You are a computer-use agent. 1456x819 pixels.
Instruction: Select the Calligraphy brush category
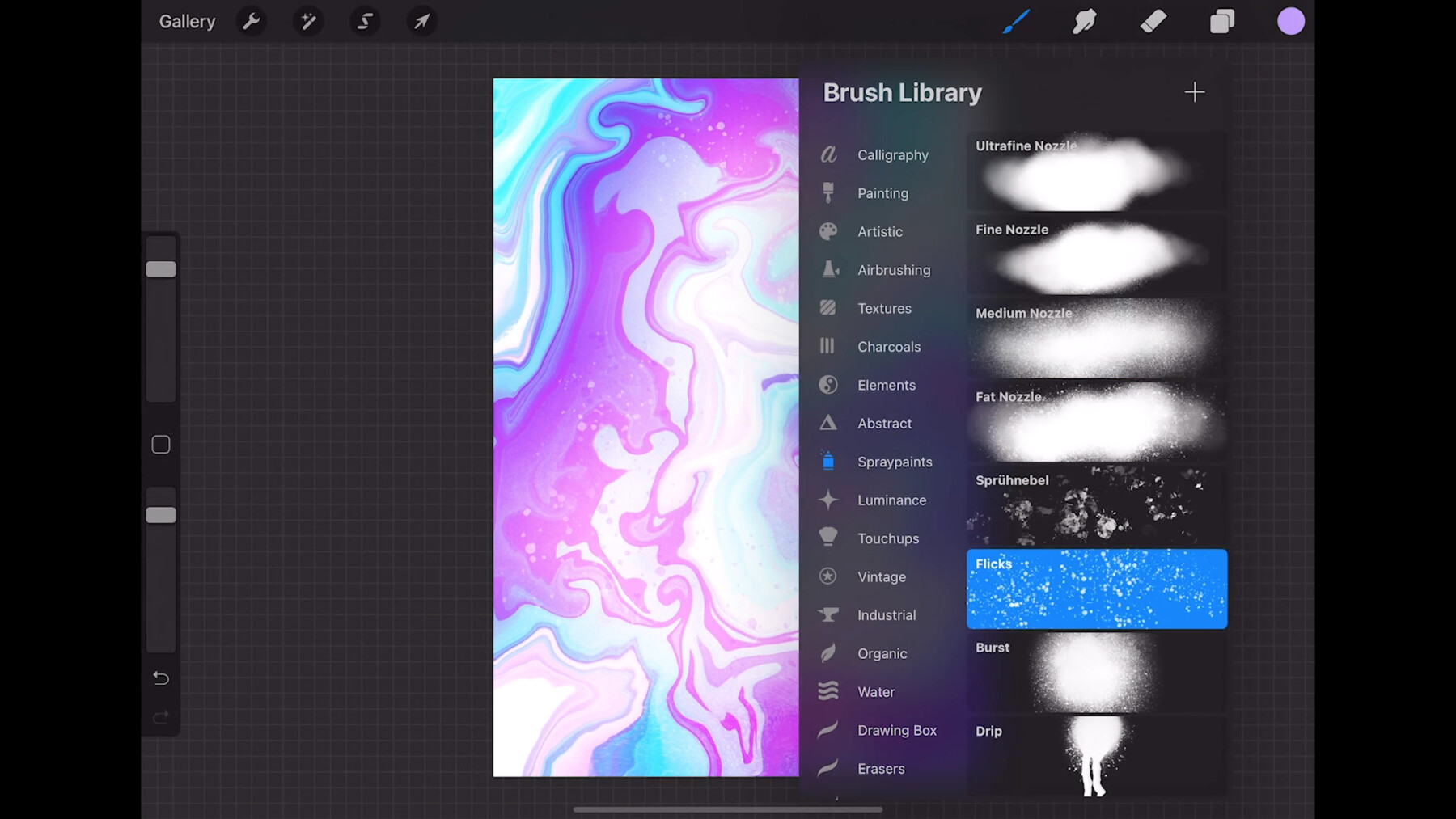coord(892,154)
